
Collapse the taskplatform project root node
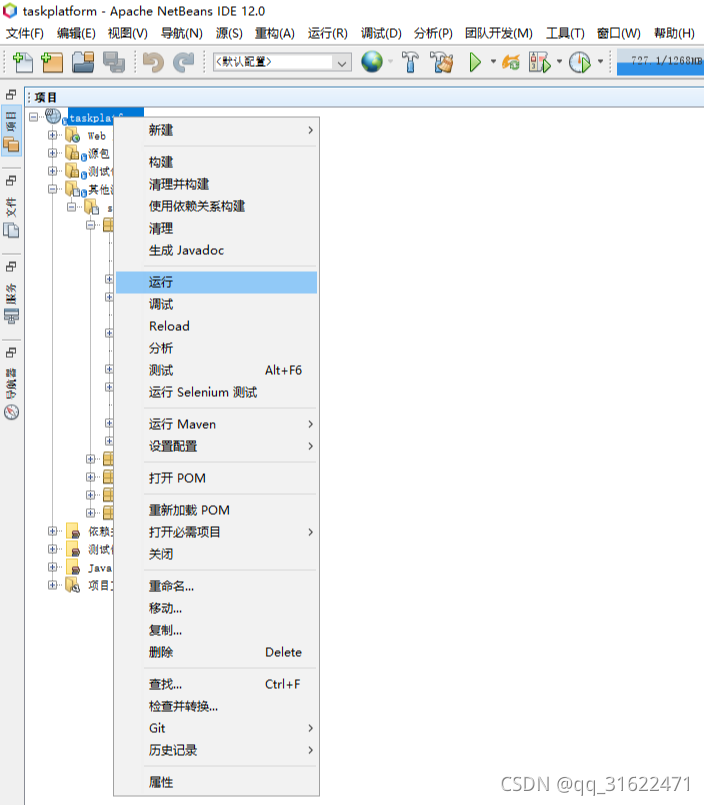(34, 117)
